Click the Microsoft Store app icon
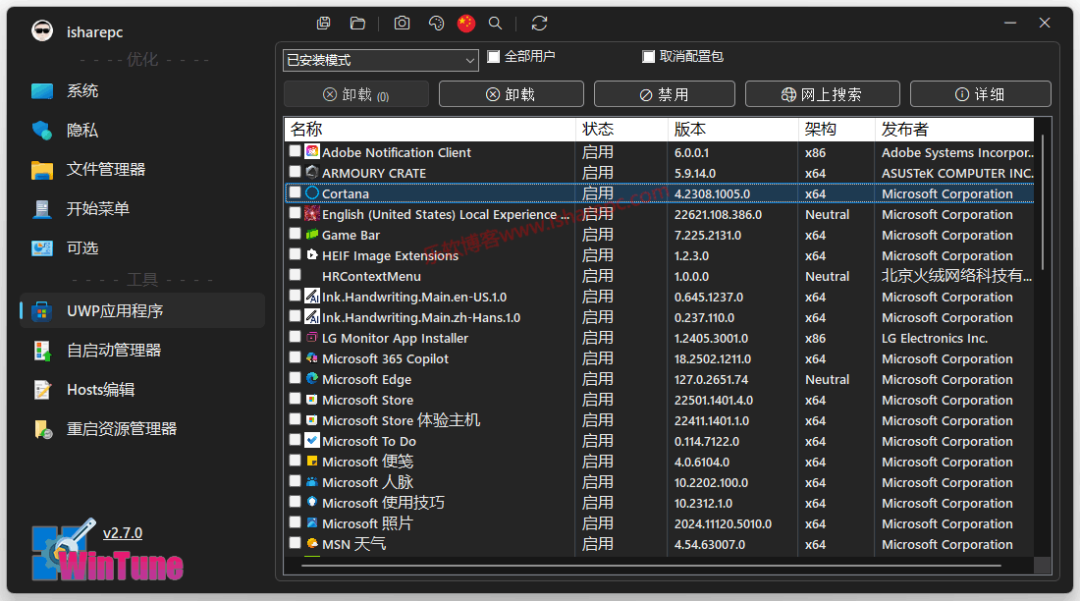This screenshot has width=1080, height=601. (312, 399)
